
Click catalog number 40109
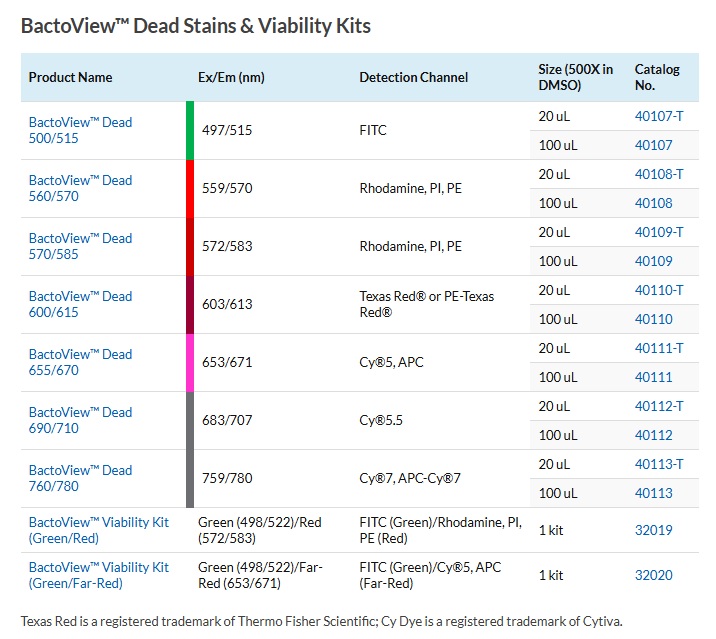[653, 261]
